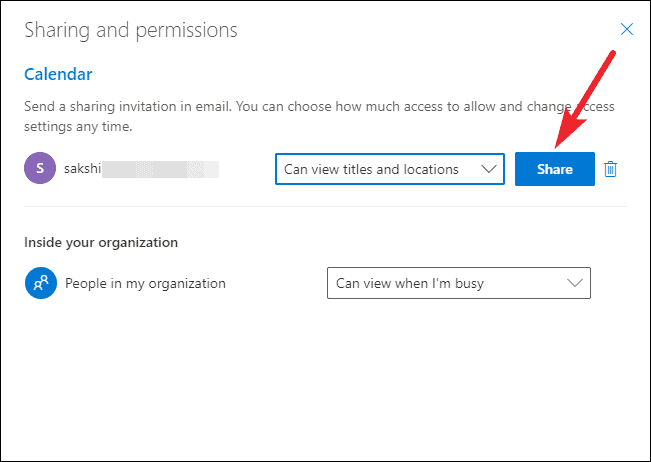
Task: Click the empty area below organization row
Action: [x=325, y=380]
